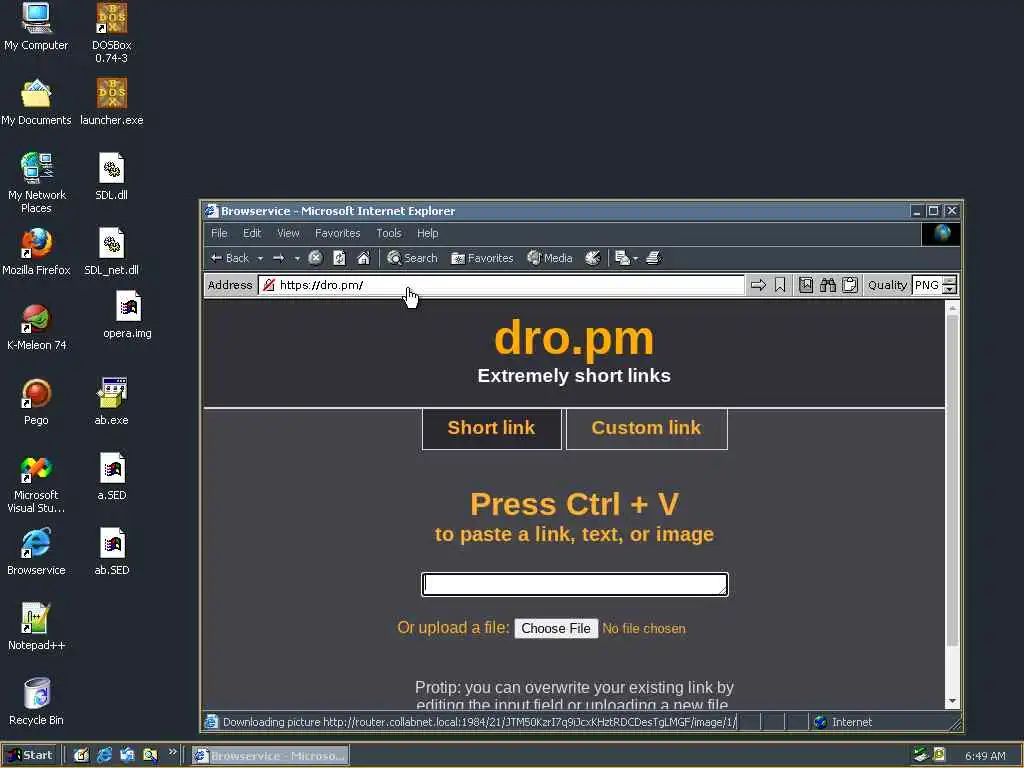Switch to the Custom link tab
Screen dimensions: 1024x768
647,428
